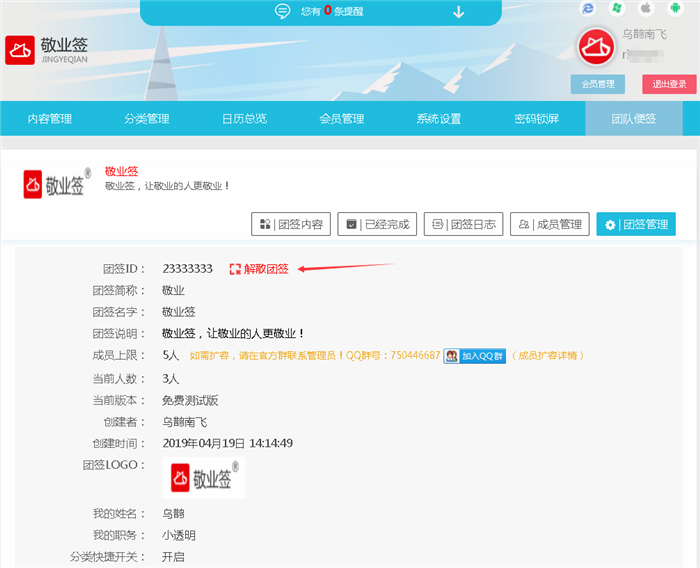Click the user avatar at top right

(596, 47)
